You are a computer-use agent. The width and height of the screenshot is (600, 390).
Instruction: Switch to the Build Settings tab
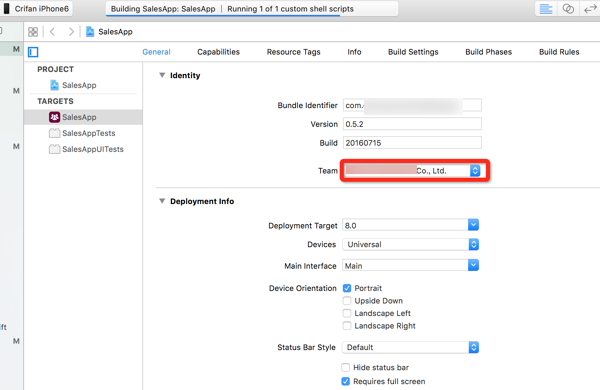pos(413,52)
